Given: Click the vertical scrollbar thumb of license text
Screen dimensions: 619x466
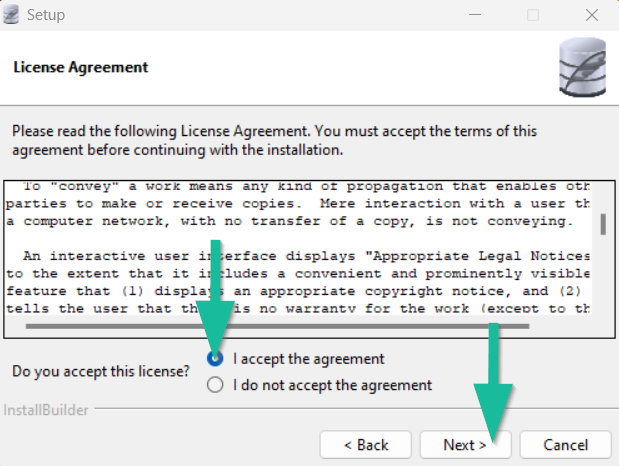Looking at the screenshot, I should [602, 222].
